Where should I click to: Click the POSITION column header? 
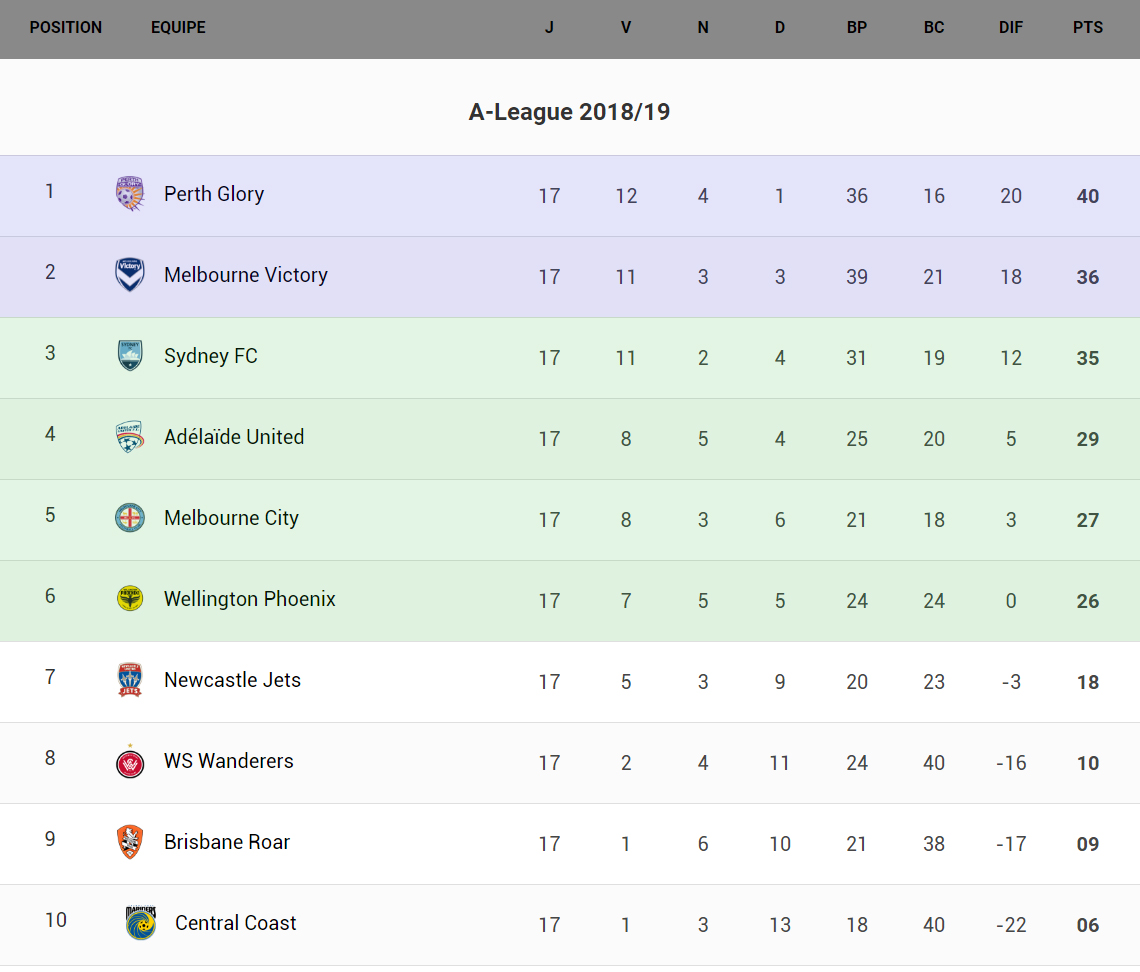(66, 28)
